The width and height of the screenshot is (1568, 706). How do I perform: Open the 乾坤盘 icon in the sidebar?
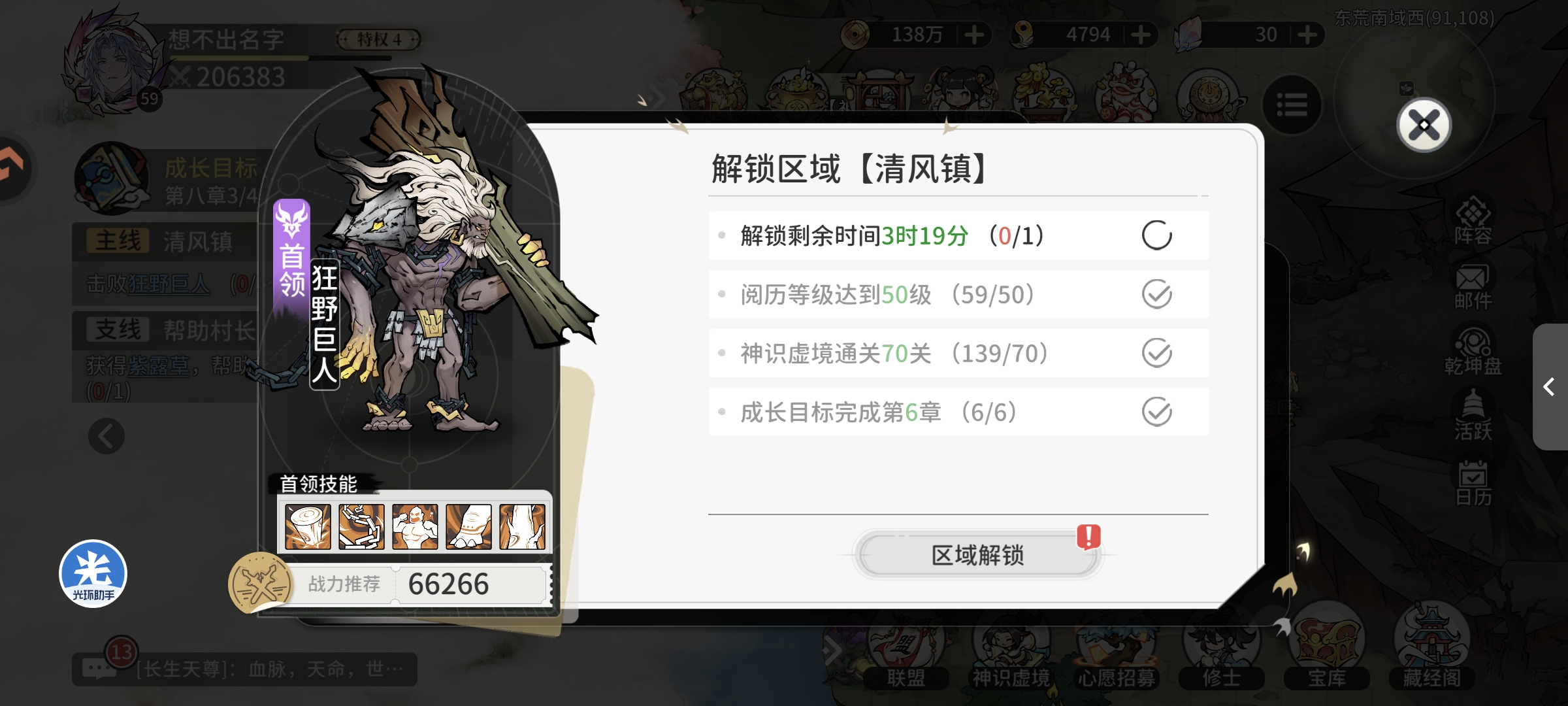[x=1473, y=352]
